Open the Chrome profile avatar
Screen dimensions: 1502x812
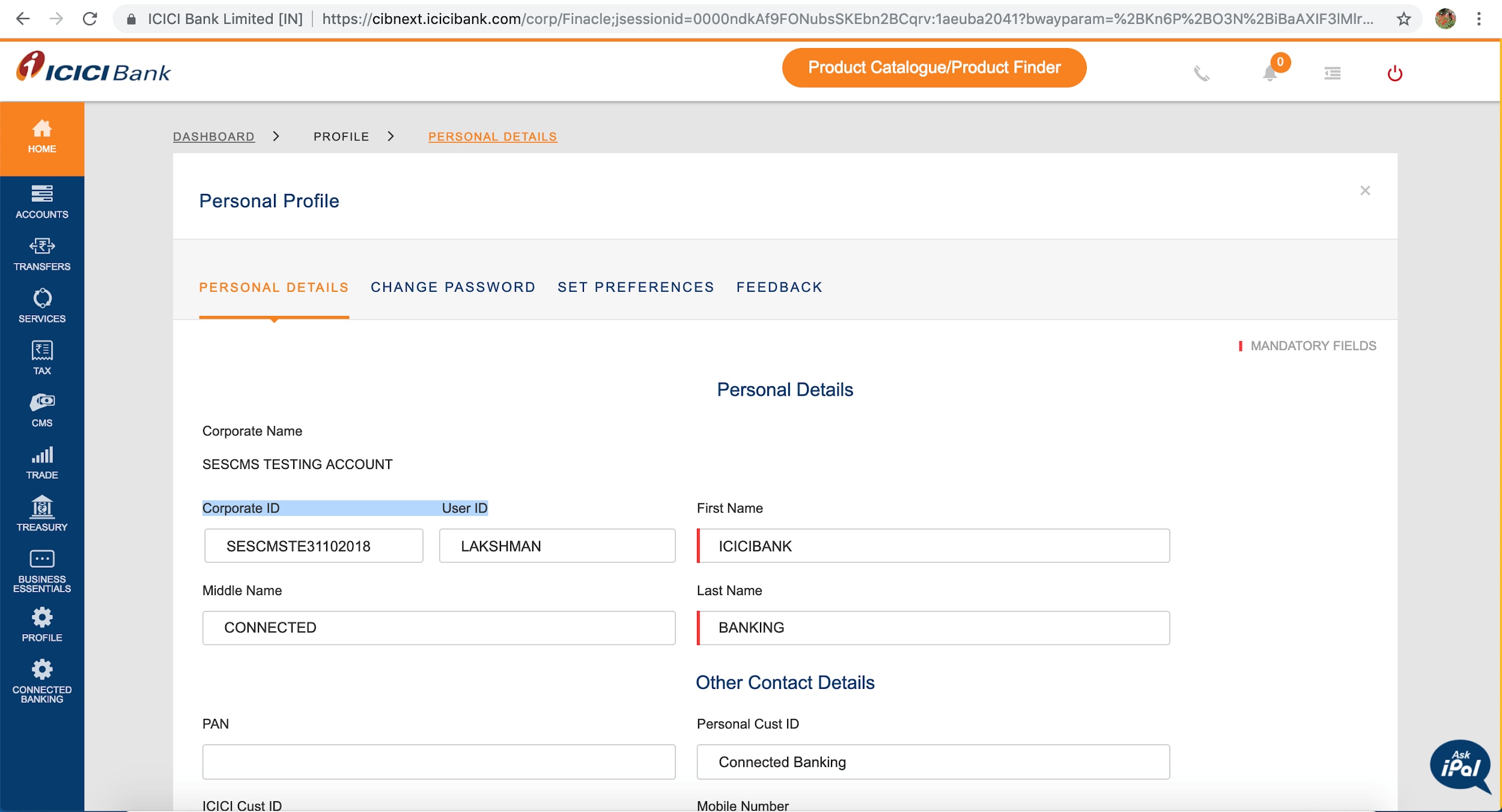point(1445,19)
